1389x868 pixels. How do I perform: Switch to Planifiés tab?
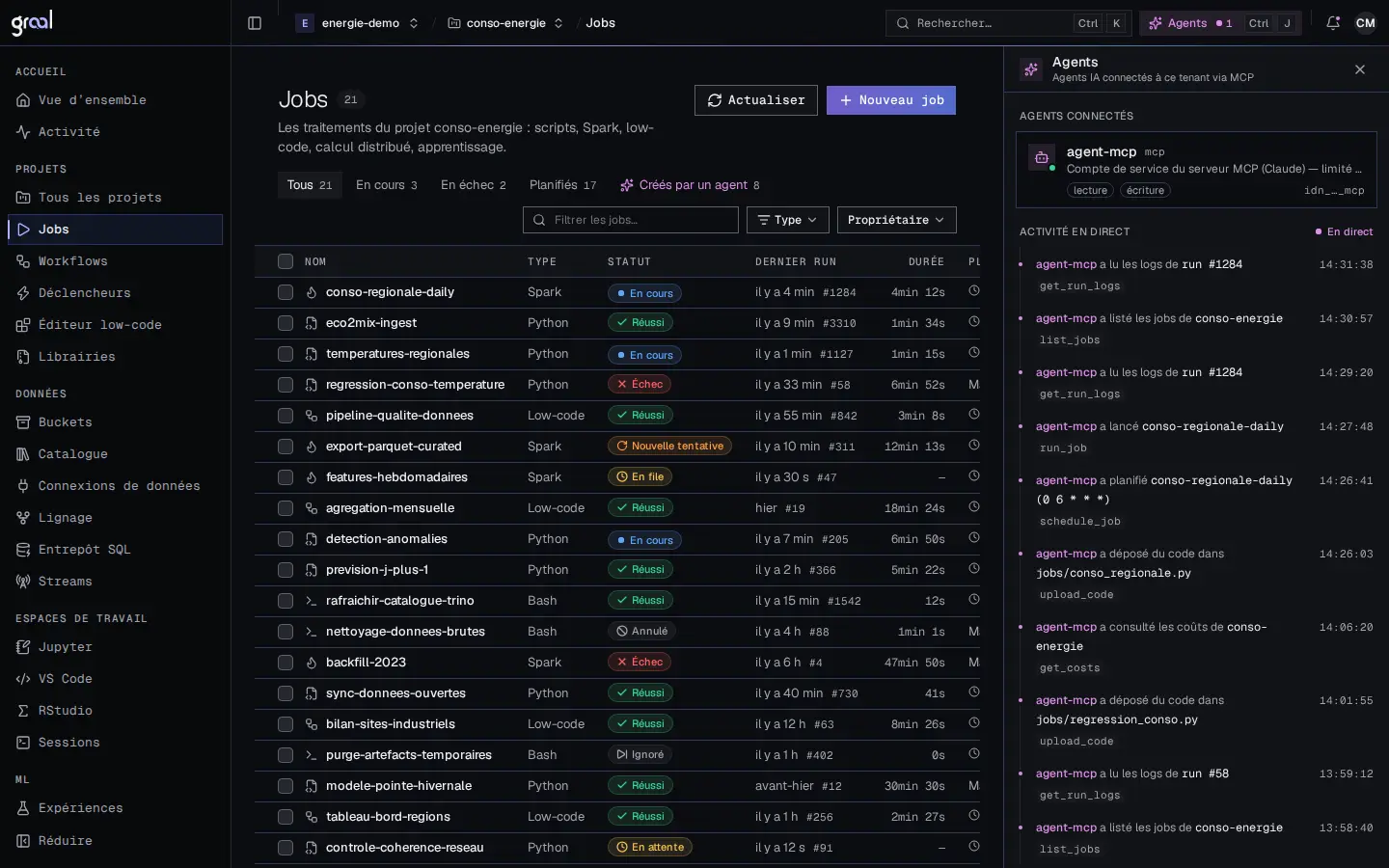click(563, 185)
